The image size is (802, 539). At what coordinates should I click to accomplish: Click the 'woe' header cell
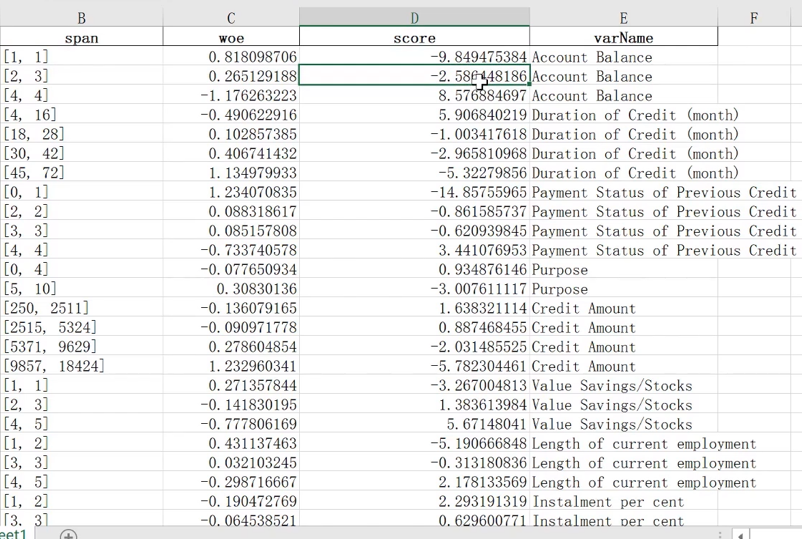[x=231, y=38]
